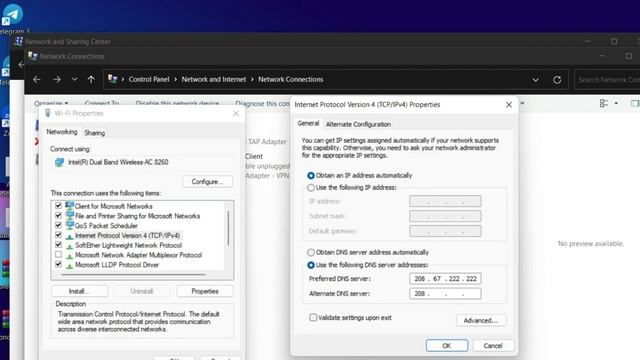Click the Client for Microsoft Networks icon

point(70,205)
